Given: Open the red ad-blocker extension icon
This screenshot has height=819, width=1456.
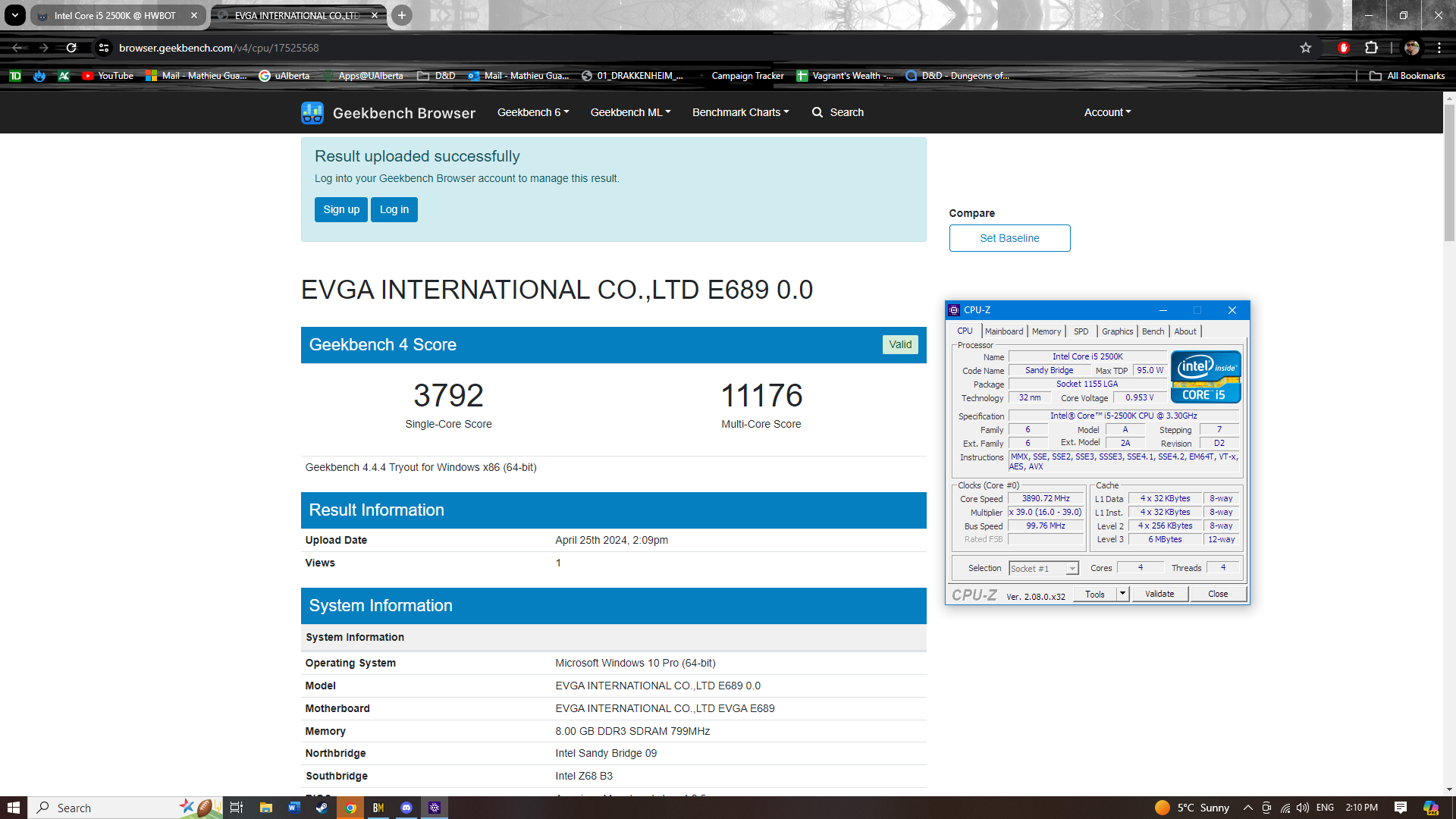Looking at the screenshot, I should point(1344,48).
